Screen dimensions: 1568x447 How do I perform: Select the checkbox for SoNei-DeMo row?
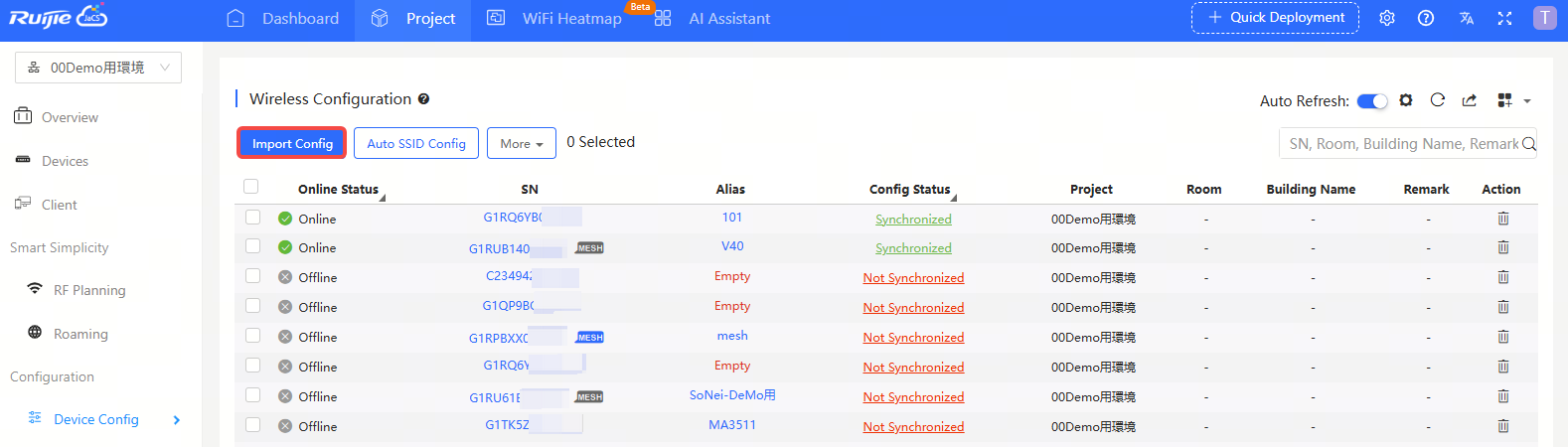tap(253, 395)
